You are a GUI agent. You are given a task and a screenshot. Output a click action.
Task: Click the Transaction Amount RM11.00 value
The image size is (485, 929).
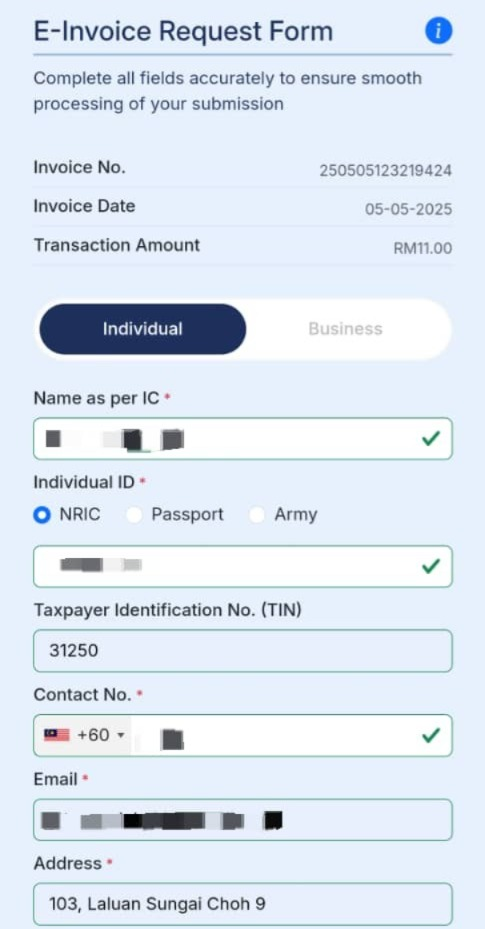[x=423, y=248]
